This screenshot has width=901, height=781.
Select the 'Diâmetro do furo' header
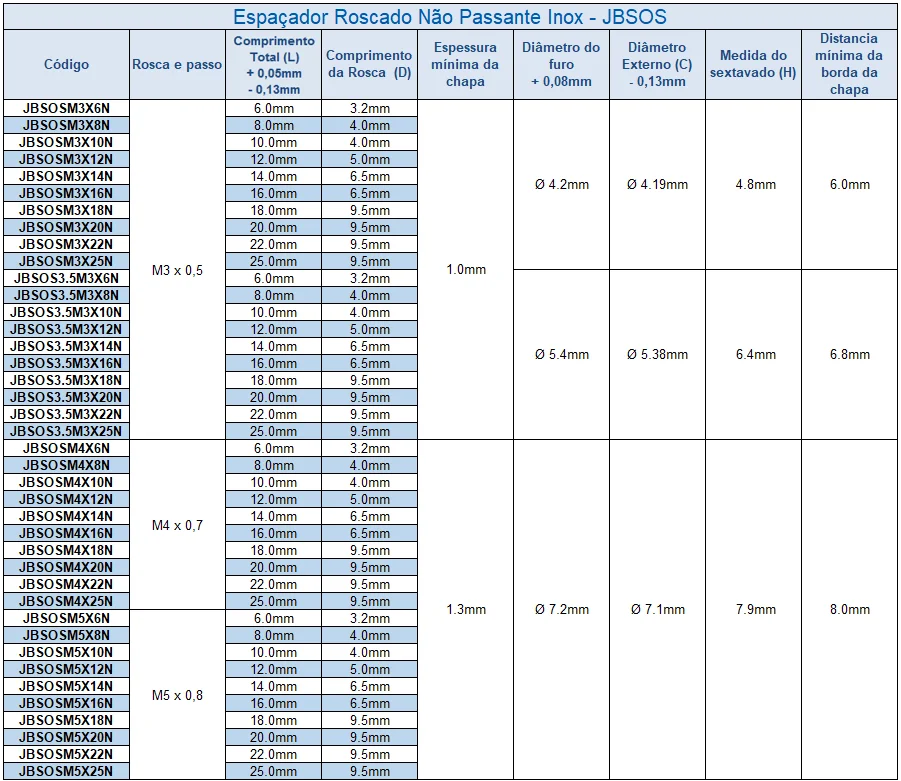[561, 64]
